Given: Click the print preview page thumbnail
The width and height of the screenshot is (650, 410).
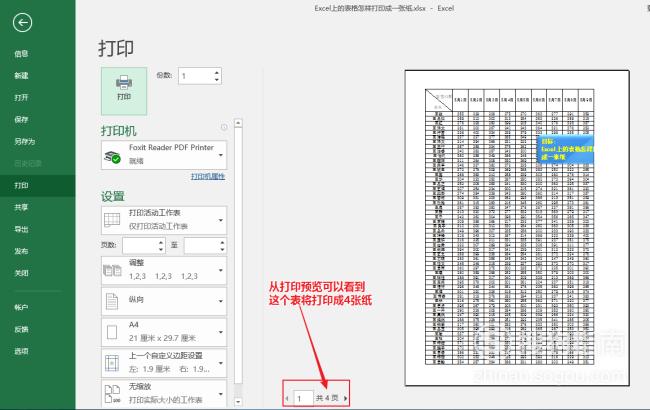Looking at the screenshot, I should click(517, 228).
